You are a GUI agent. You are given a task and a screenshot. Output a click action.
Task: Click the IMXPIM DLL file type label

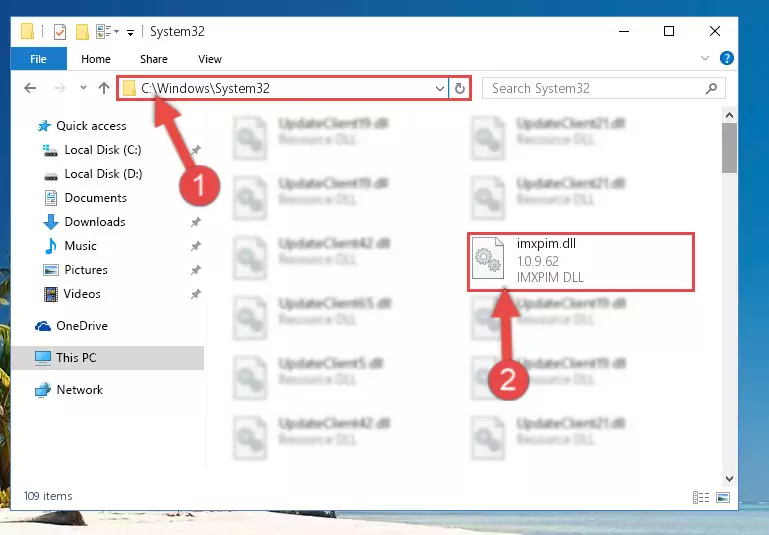click(550, 278)
